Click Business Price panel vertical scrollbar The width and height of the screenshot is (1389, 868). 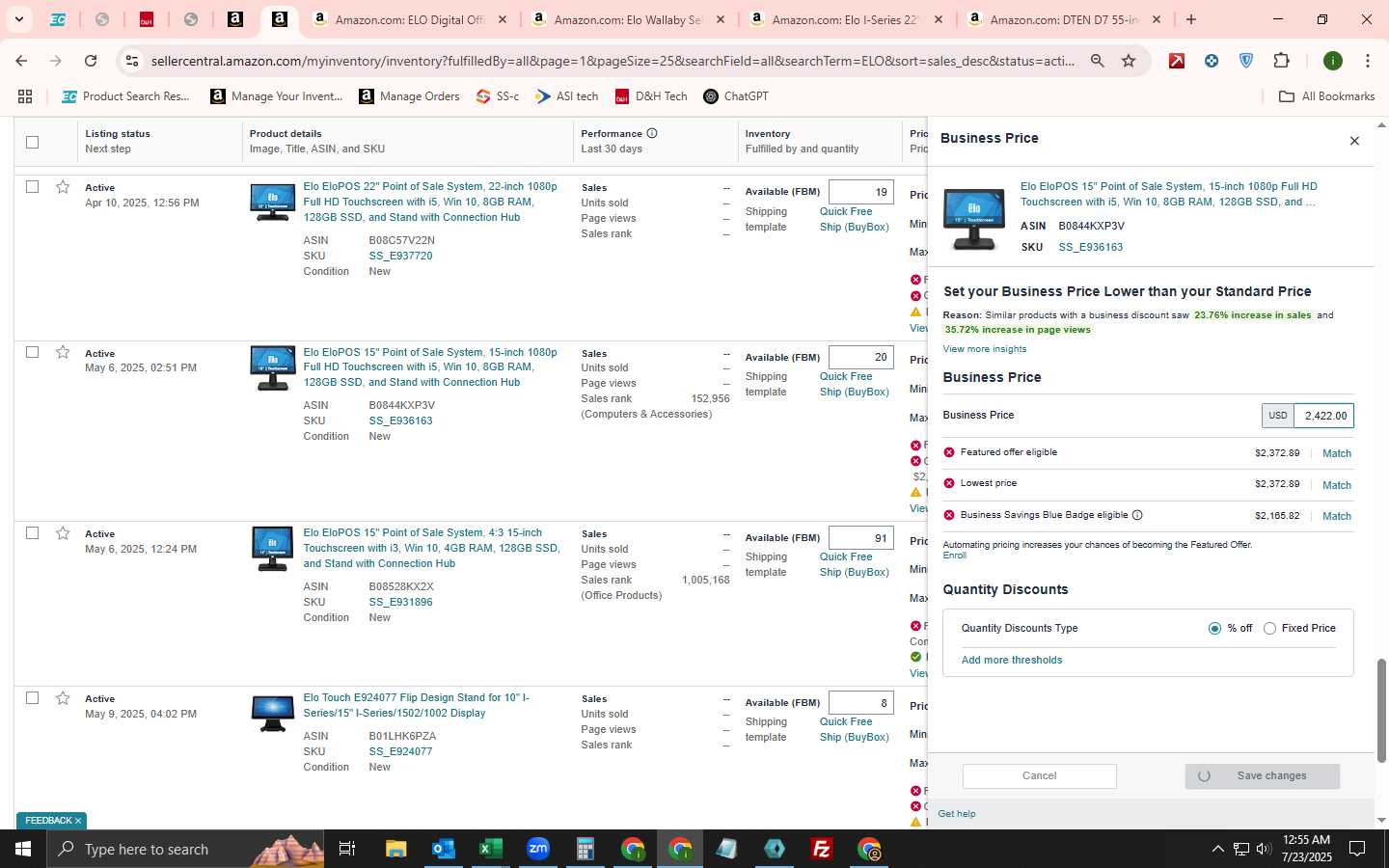pyautogui.click(x=1380, y=711)
